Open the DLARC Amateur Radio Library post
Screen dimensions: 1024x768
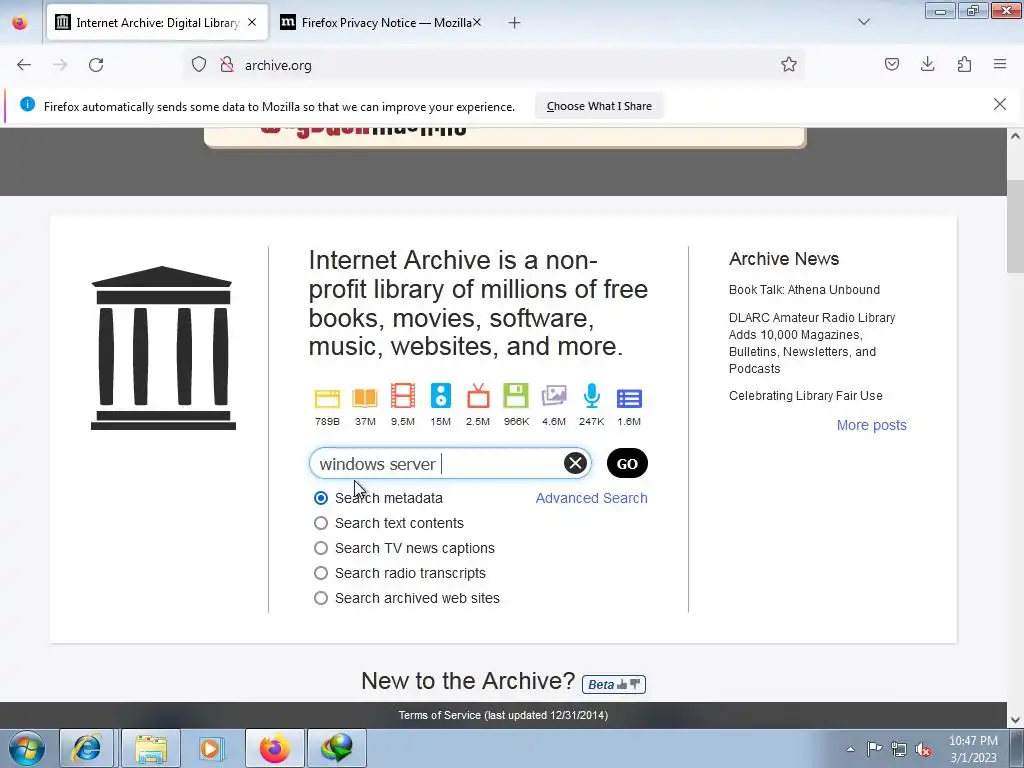click(812, 343)
